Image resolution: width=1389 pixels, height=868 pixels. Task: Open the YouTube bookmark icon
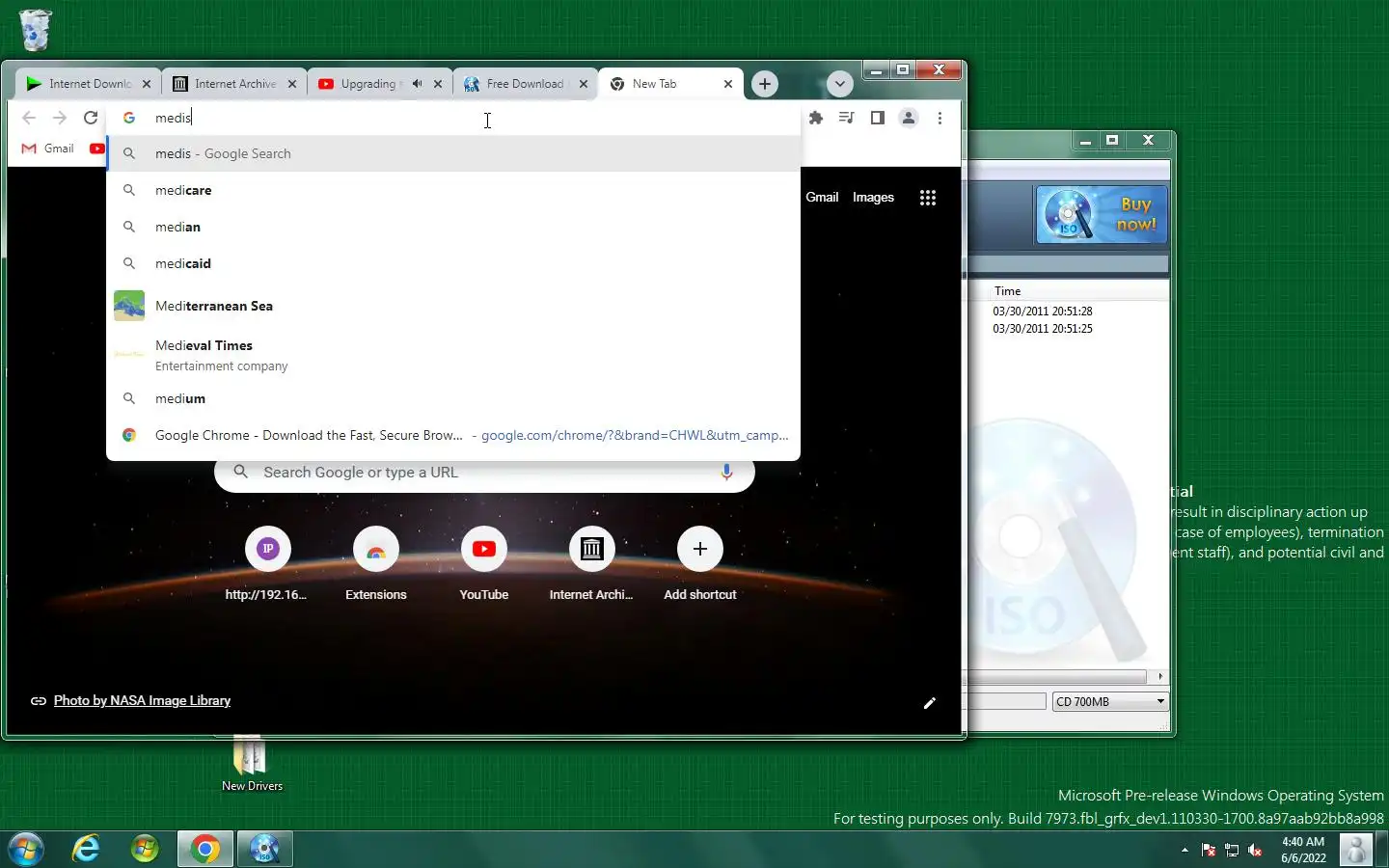click(96, 149)
